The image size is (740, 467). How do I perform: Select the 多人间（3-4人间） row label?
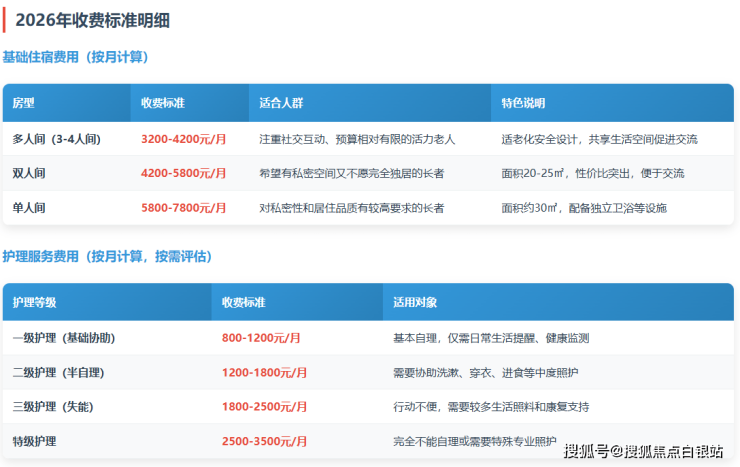[56, 139]
